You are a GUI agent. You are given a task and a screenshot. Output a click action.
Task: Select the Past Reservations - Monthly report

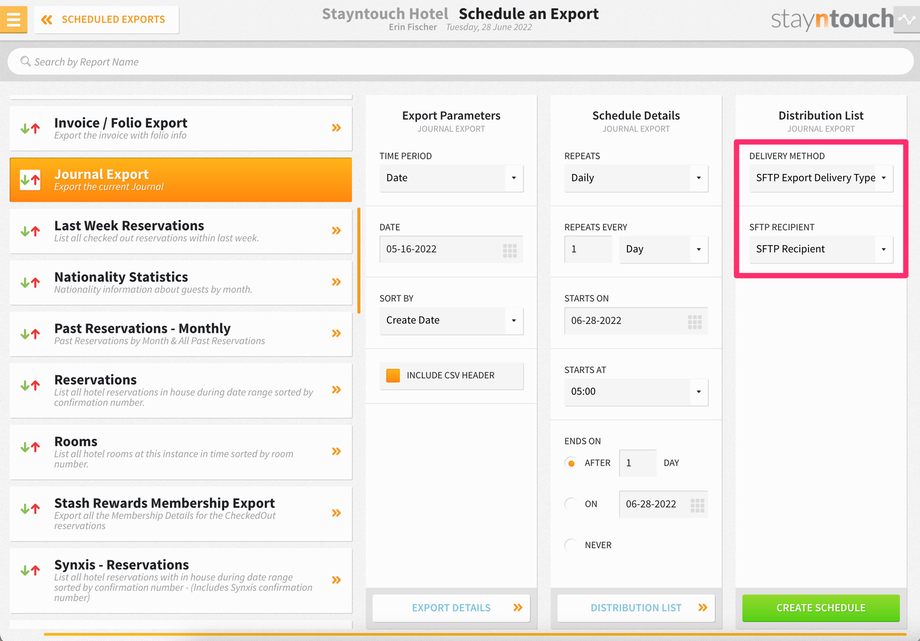[x=181, y=334]
